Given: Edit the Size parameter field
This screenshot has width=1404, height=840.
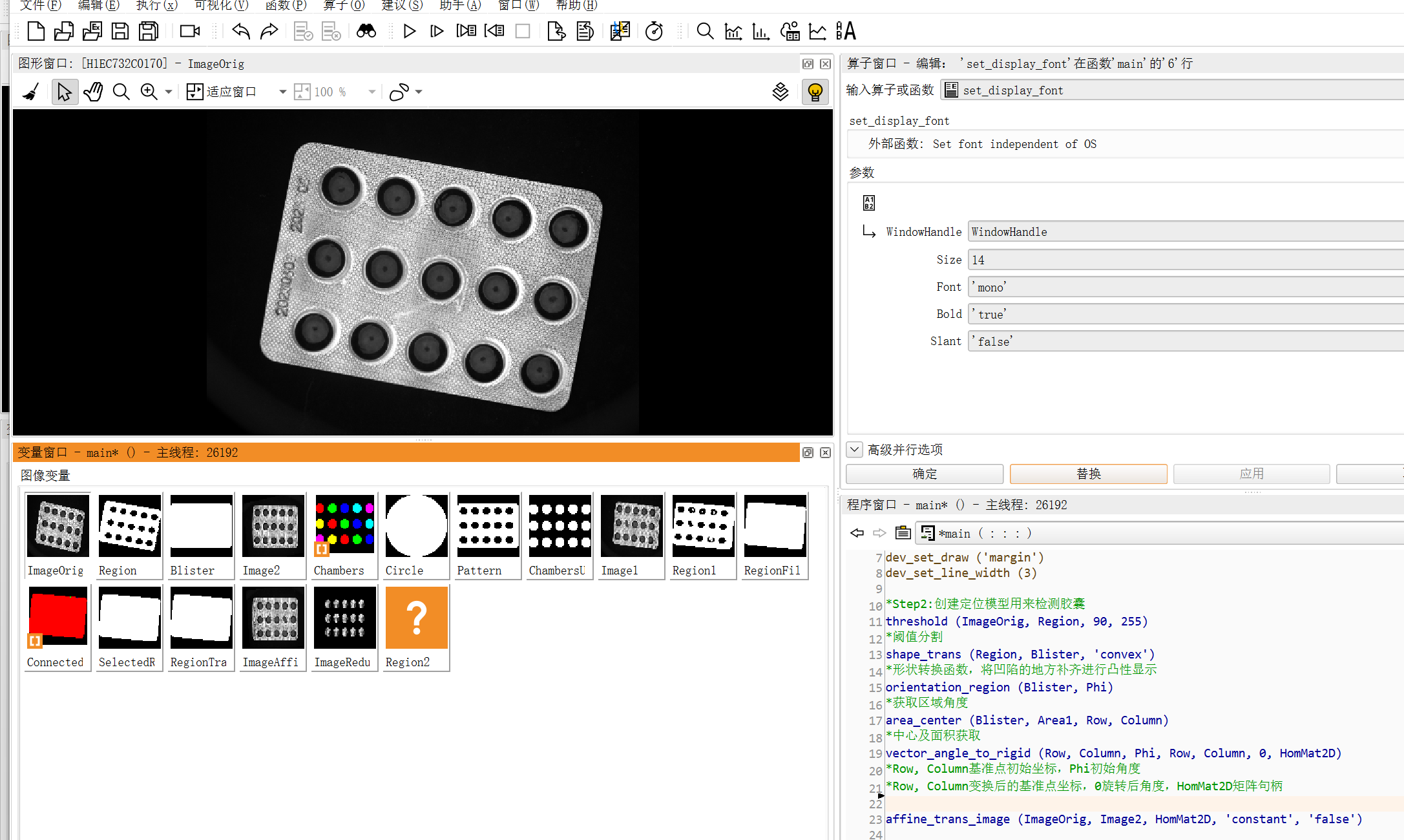Looking at the screenshot, I should pos(1186,260).
